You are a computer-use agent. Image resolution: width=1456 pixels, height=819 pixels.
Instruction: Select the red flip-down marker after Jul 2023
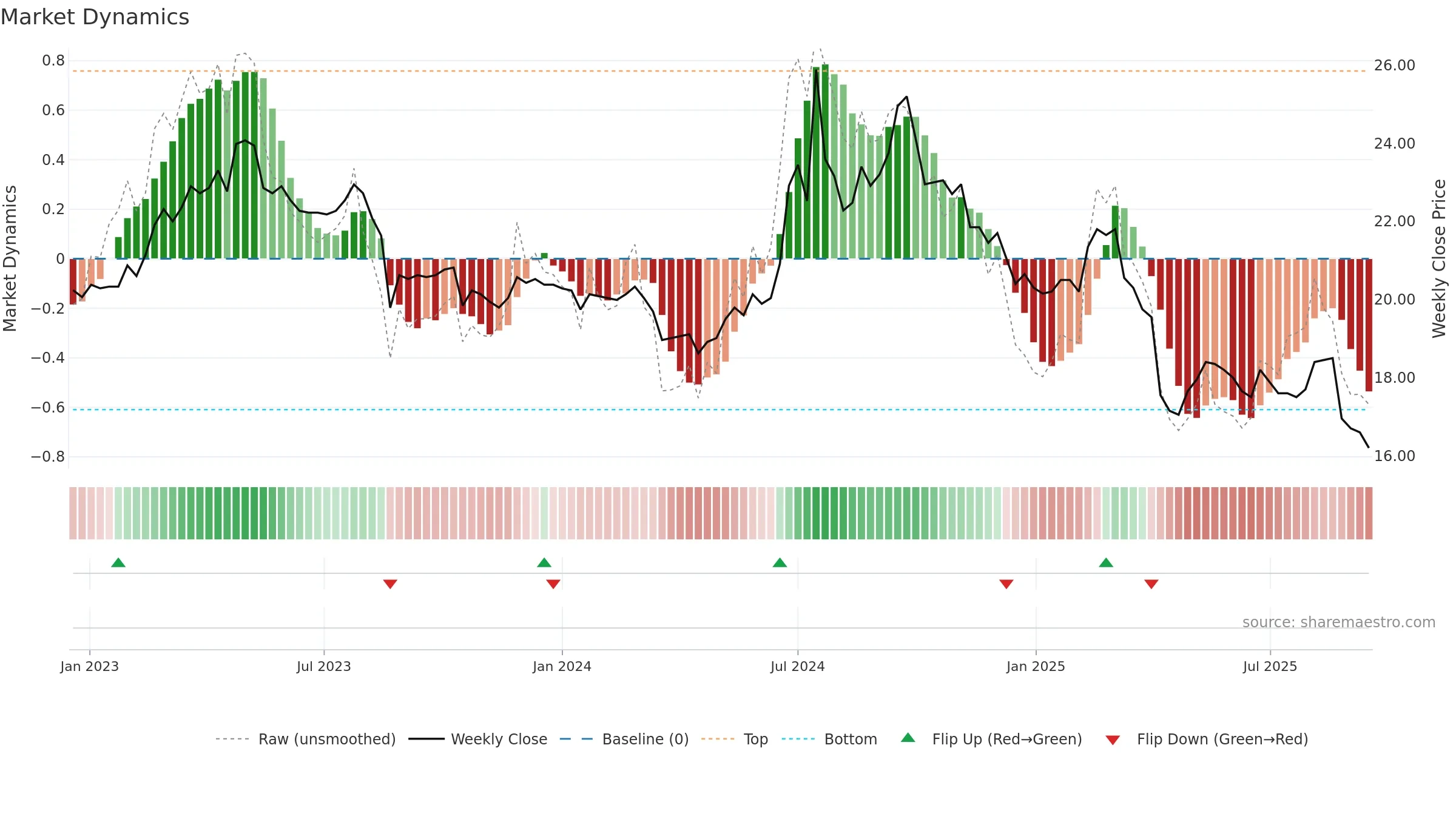point(390,584)
